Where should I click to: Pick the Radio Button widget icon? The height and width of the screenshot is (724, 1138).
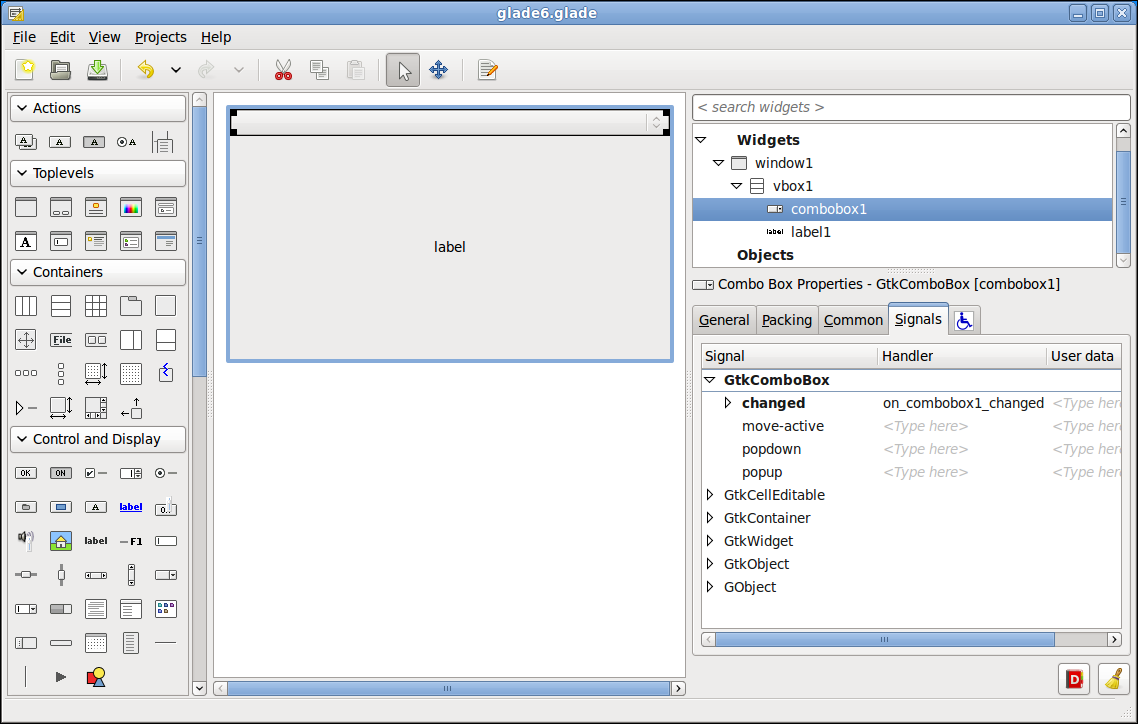[165, 473]
